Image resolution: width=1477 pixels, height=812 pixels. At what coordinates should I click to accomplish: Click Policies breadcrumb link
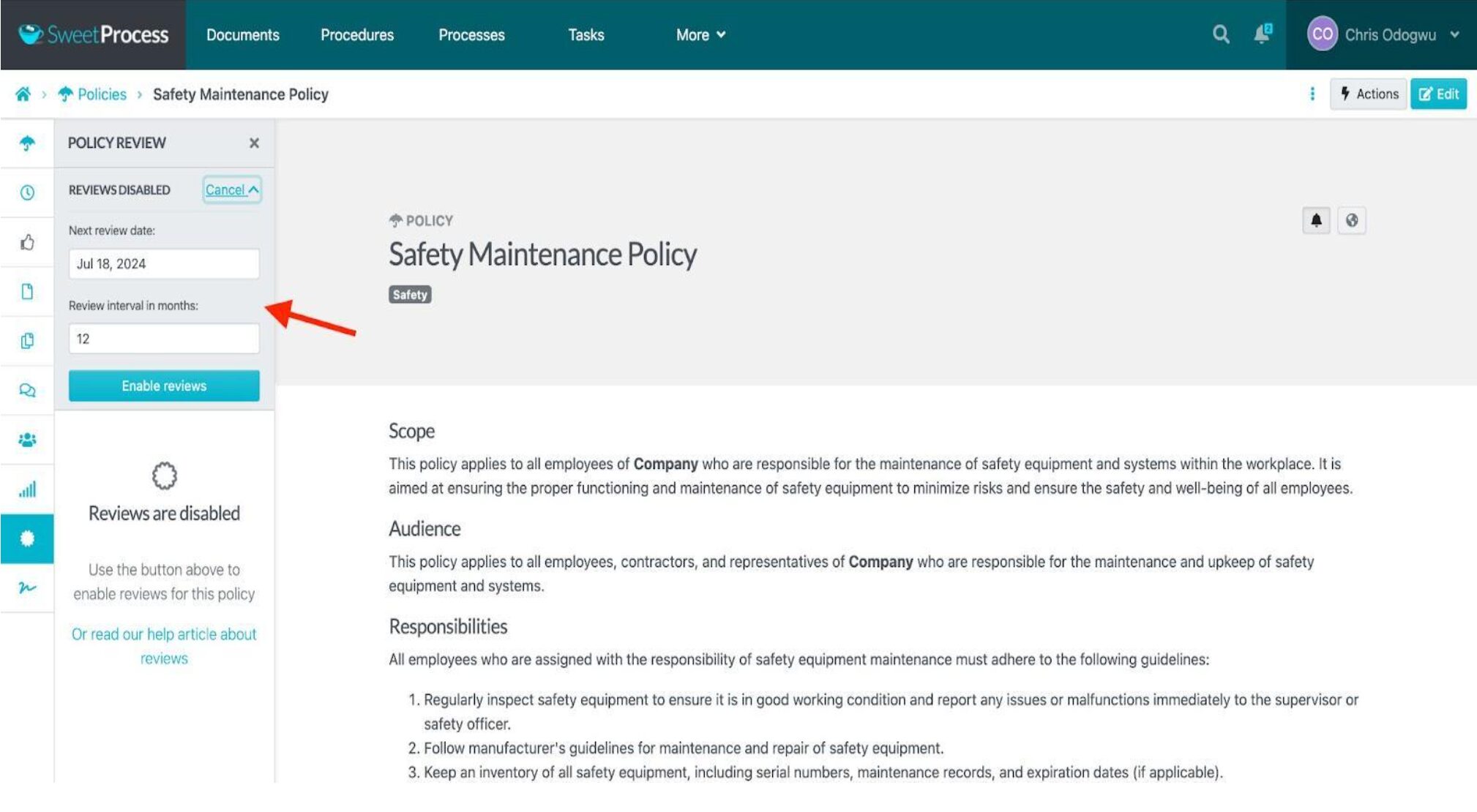tap(101, 93)
